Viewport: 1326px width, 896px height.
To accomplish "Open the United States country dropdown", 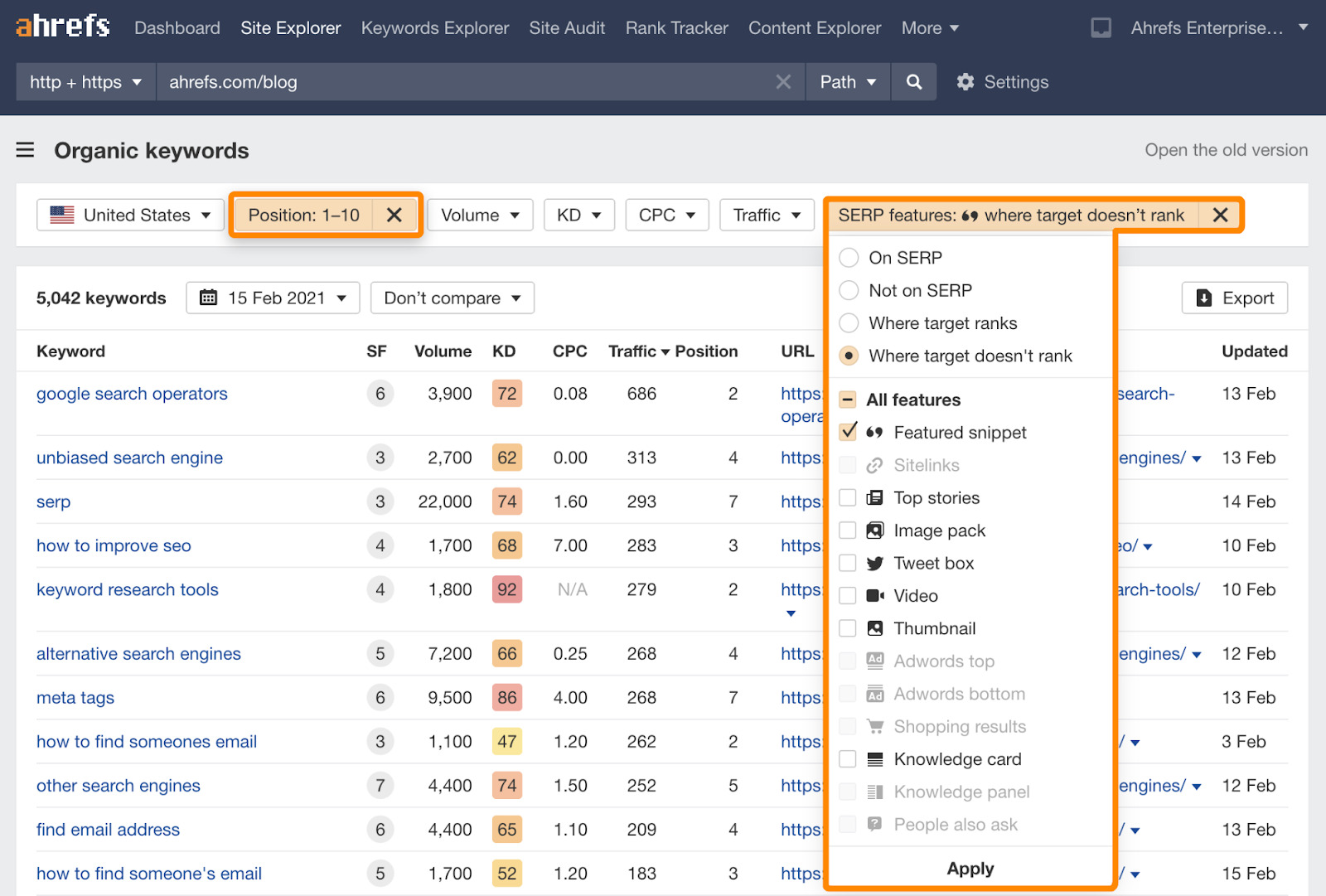I will coord(130,216).
